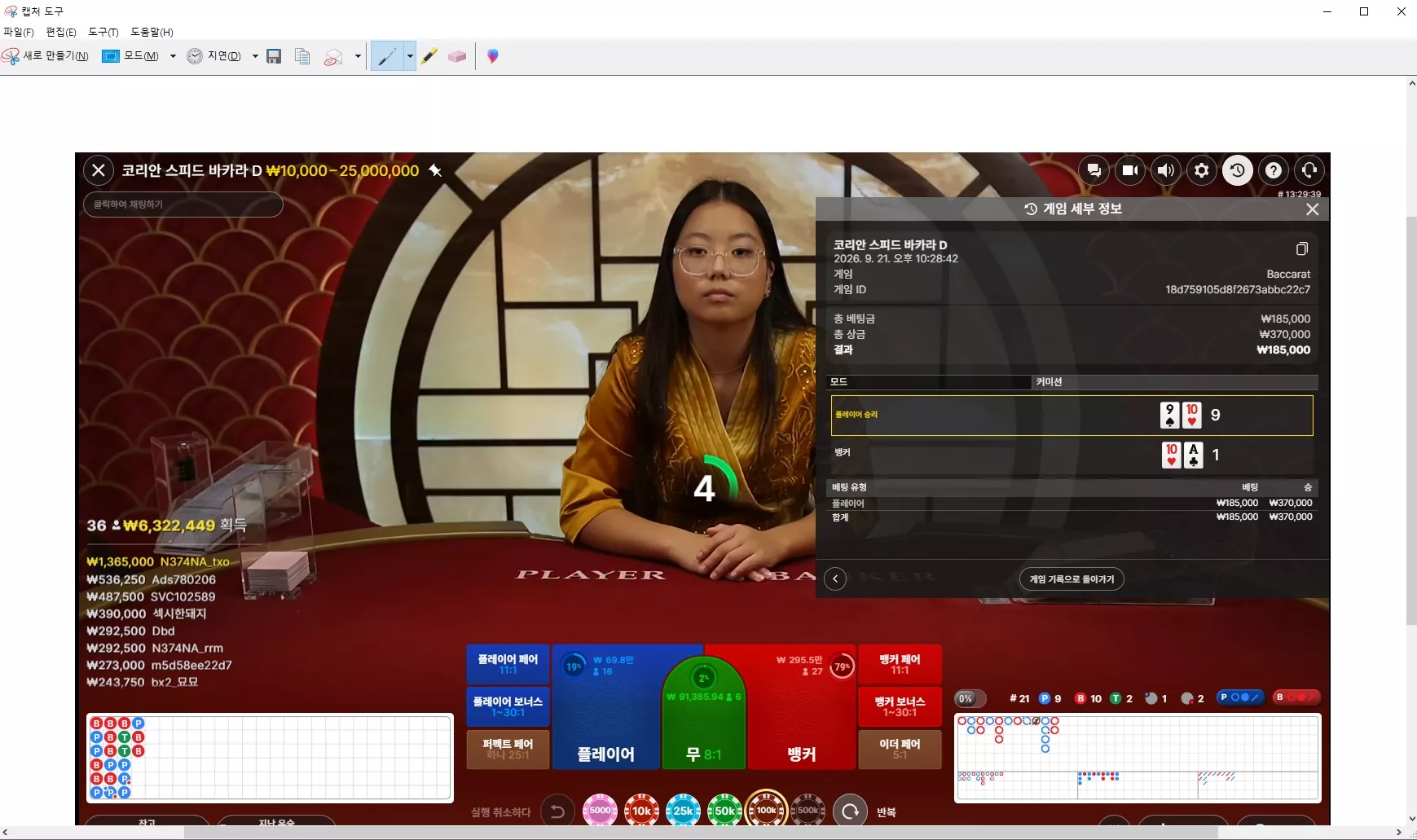Image resolution: width=1417 pixels, height=840 pixels.
Task: Open the 파일(F) menu
Action: click(x=19, y=32)
